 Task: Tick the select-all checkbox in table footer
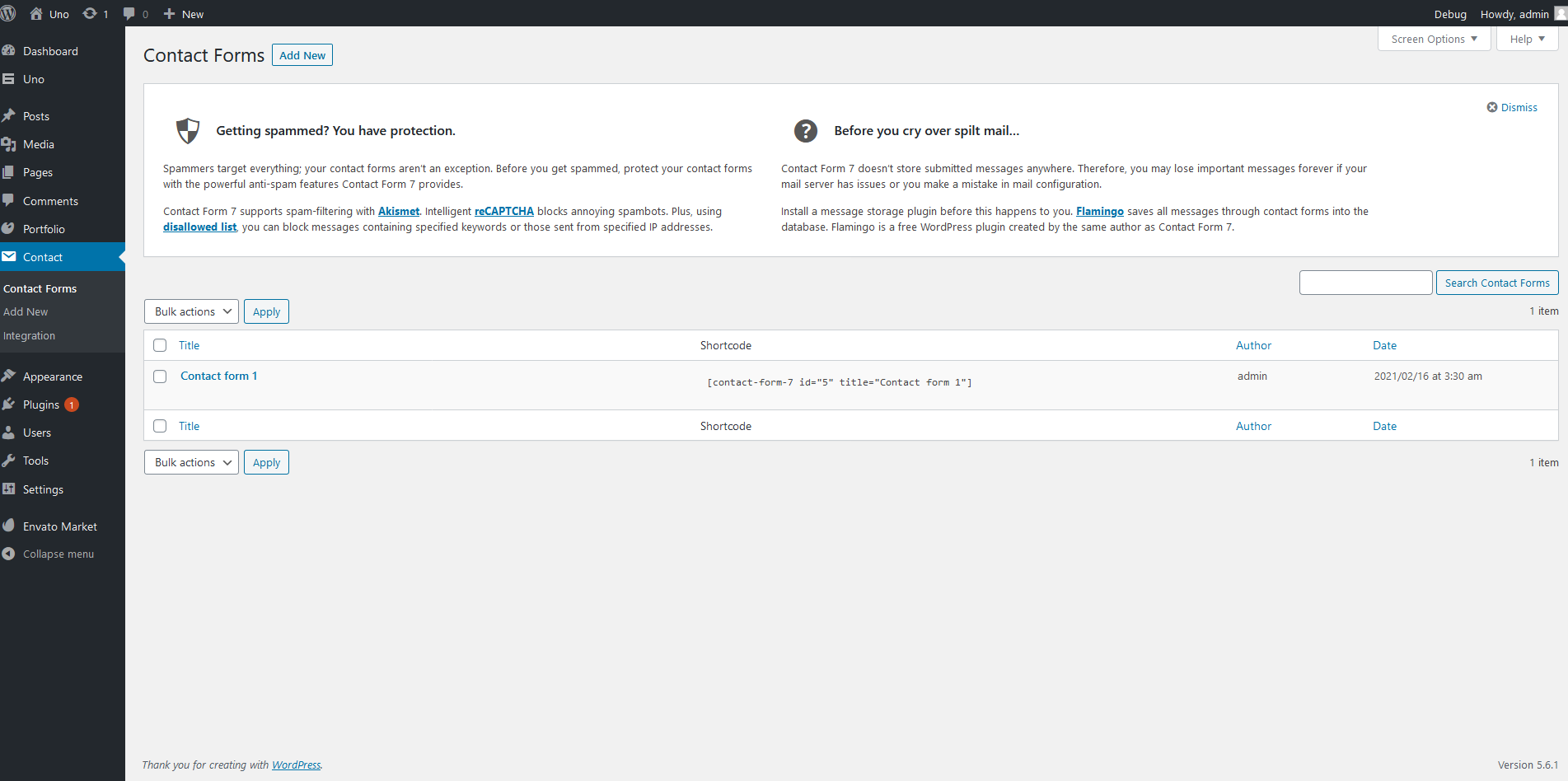pos(160,426)
